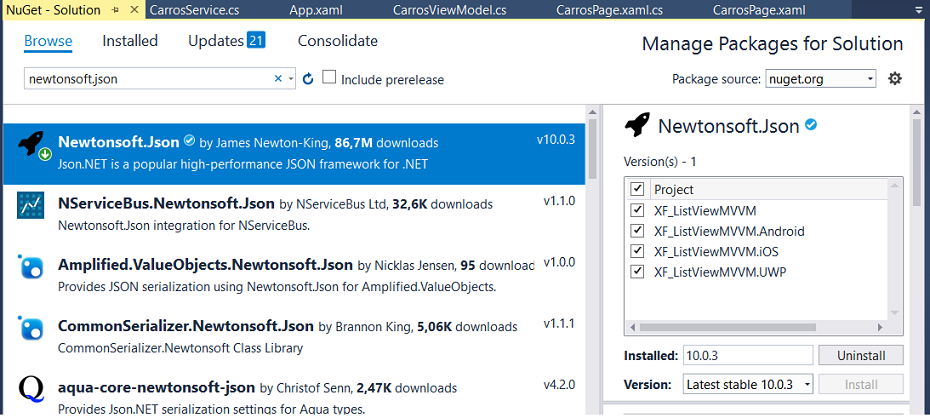Click project list scroll down arrow
The width and height of the screenshot is (930, 418).
(894, 312)
